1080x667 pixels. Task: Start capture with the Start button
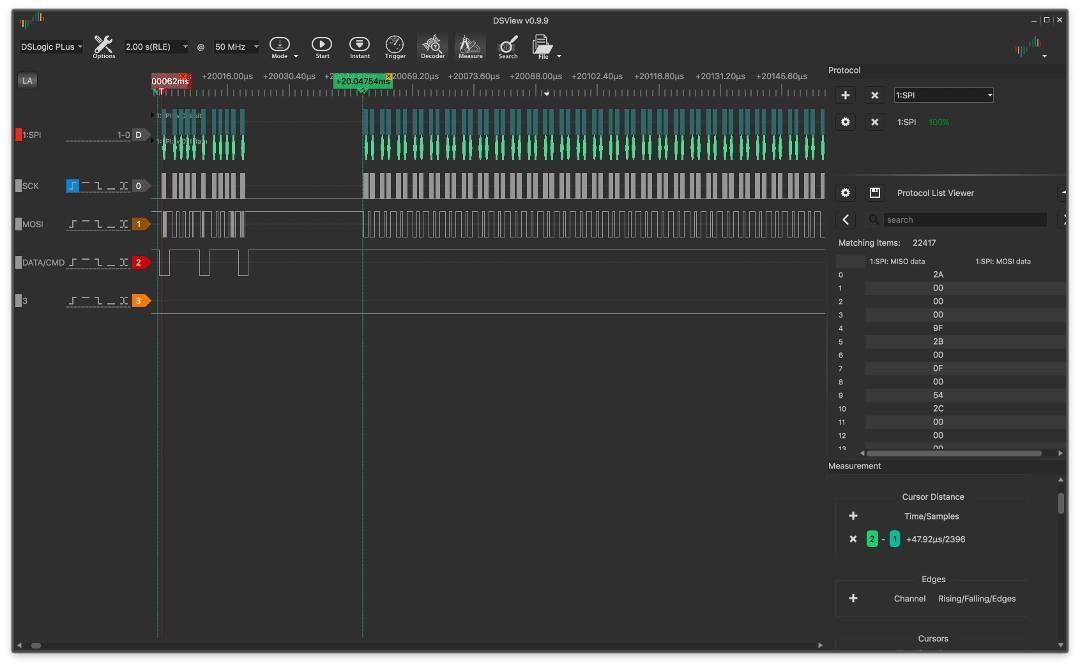(x=322, y=47)
